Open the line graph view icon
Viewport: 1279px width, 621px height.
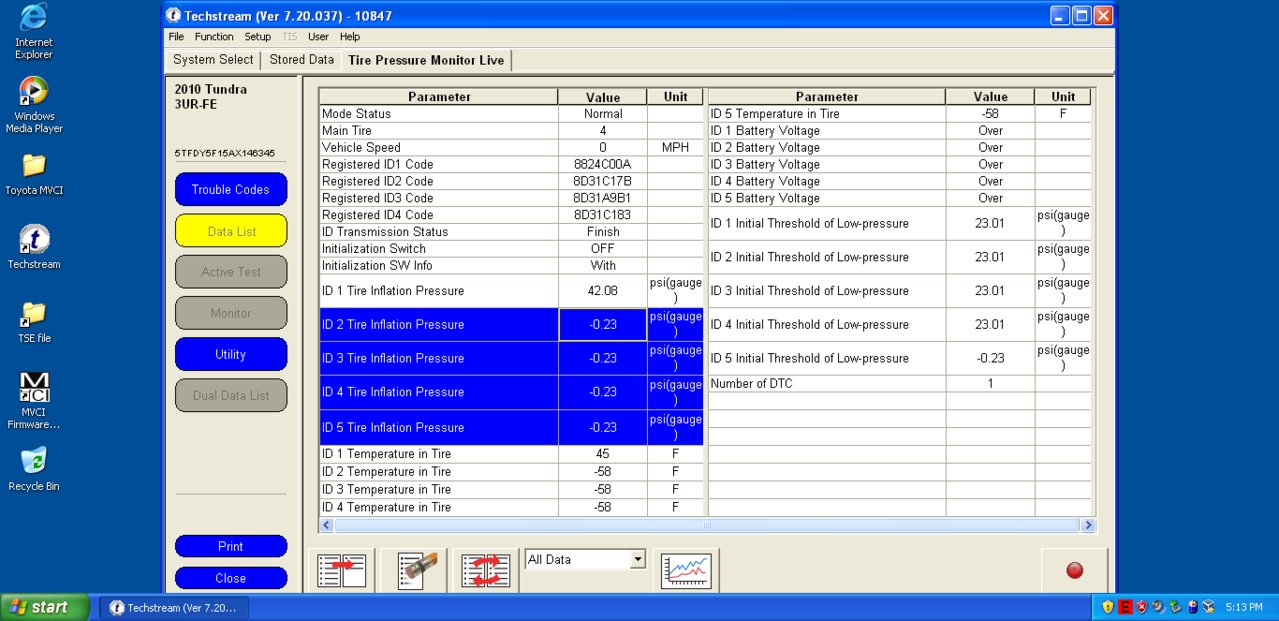[686, 571]
